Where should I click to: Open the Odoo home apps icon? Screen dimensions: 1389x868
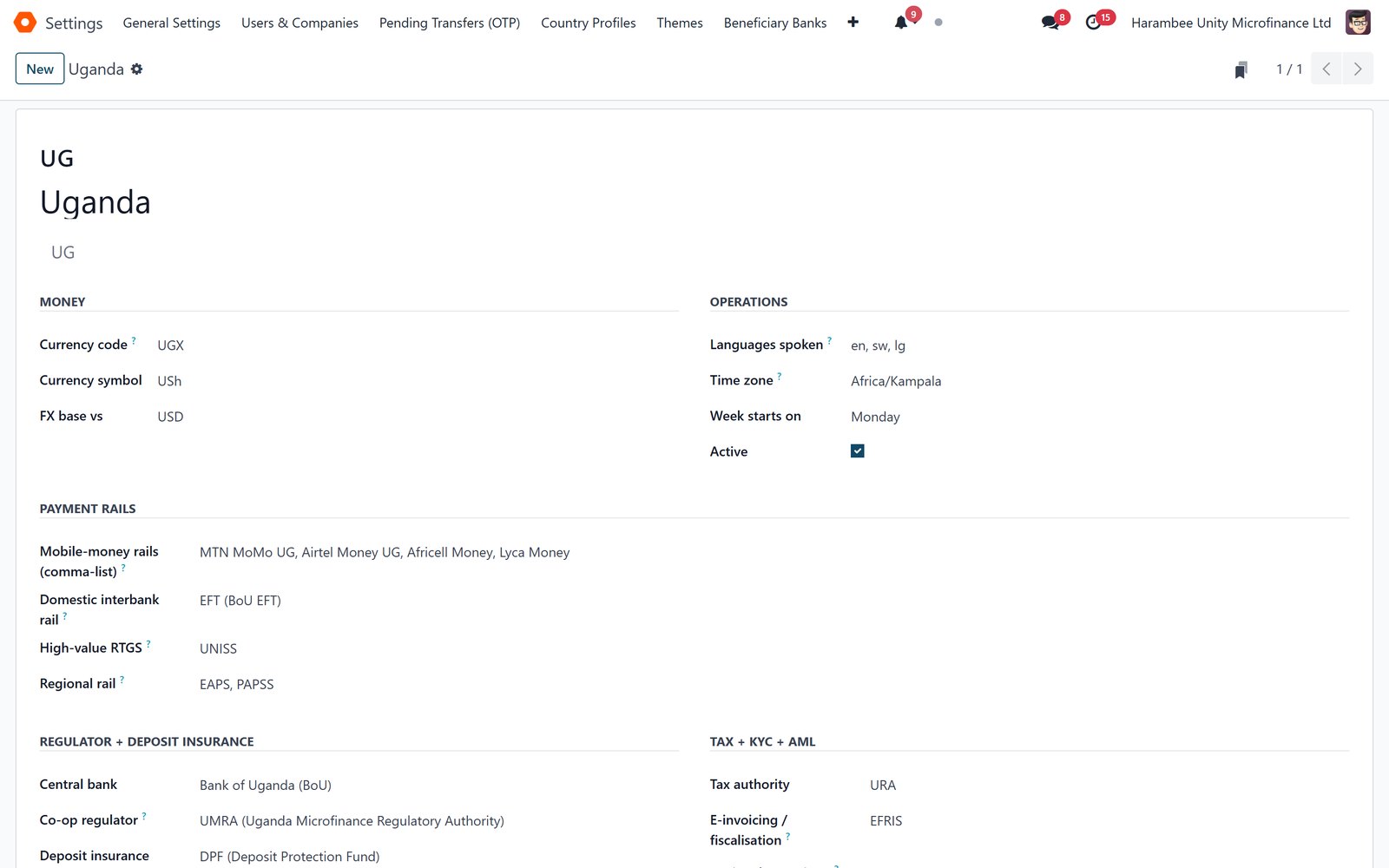click(x=25, y=23)
